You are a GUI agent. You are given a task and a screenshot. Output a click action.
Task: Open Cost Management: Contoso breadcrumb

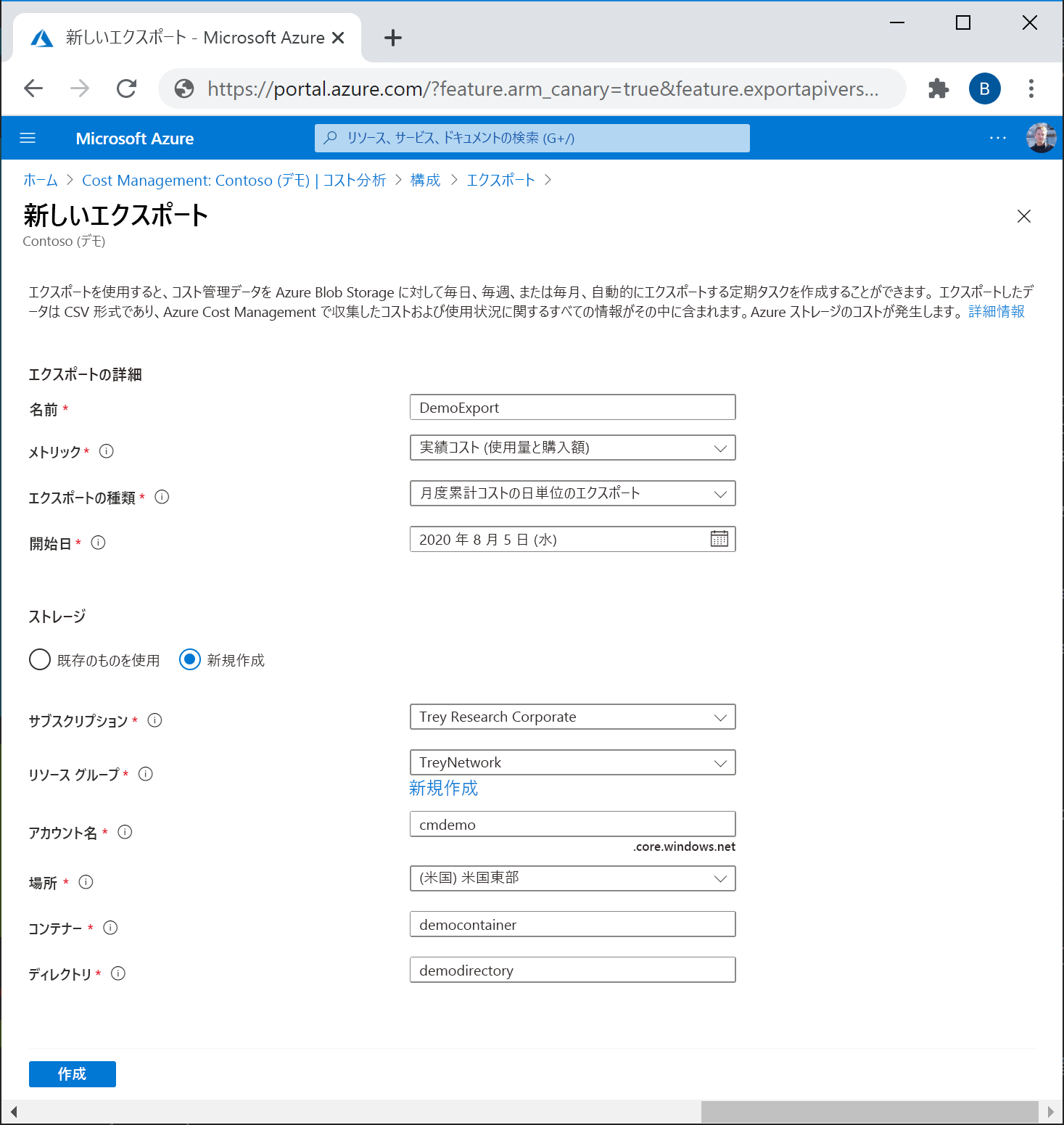click(x=234, y=180)
